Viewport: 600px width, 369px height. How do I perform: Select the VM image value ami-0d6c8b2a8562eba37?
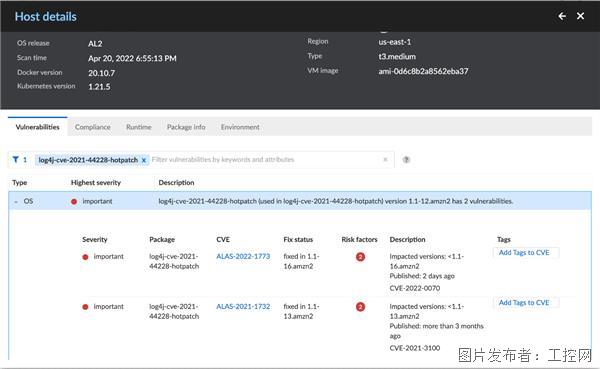423,71
